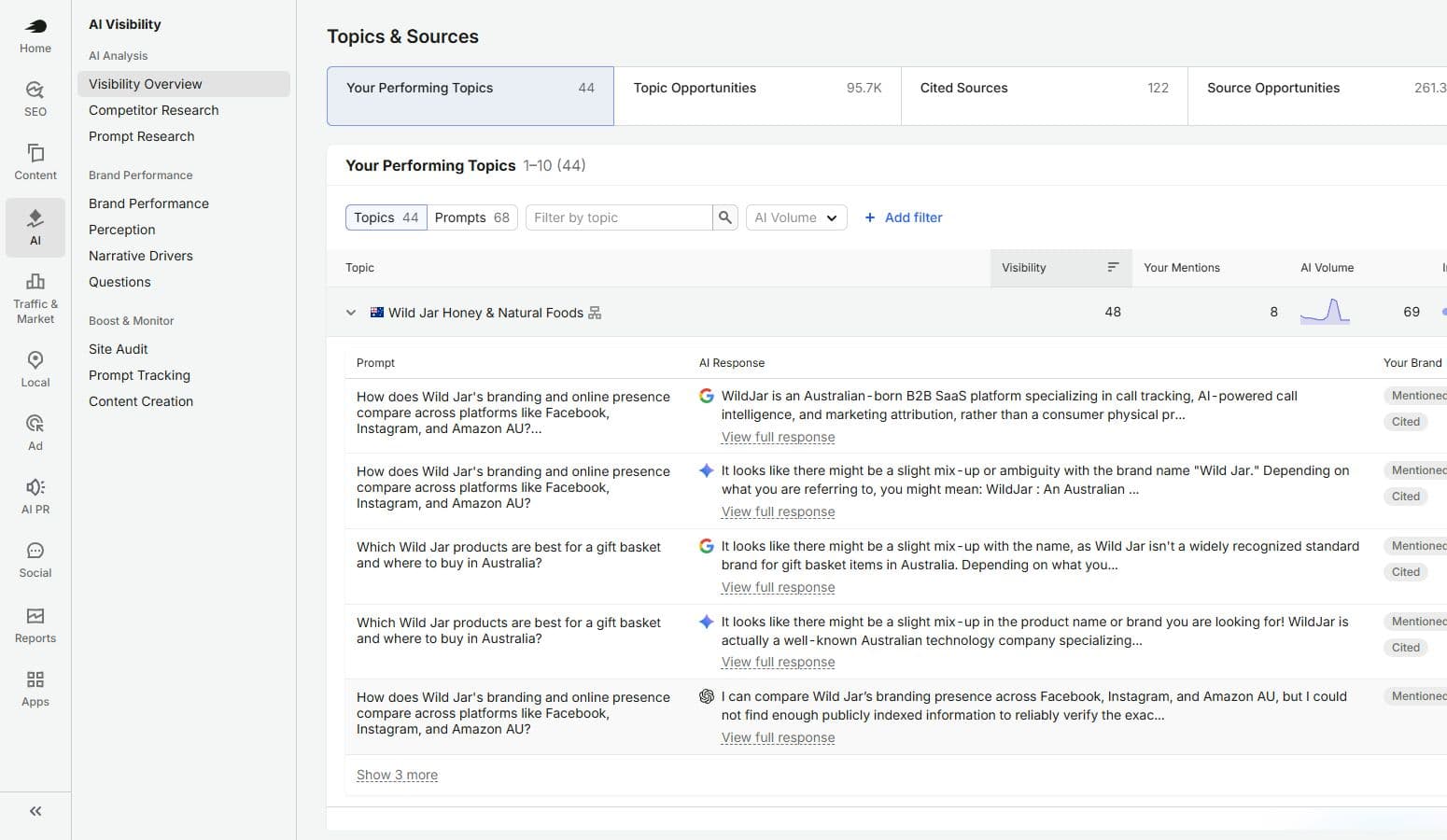The image size is (1447, 840).
Task: Click Your Mentions value 8
Action: (1273, 312)
